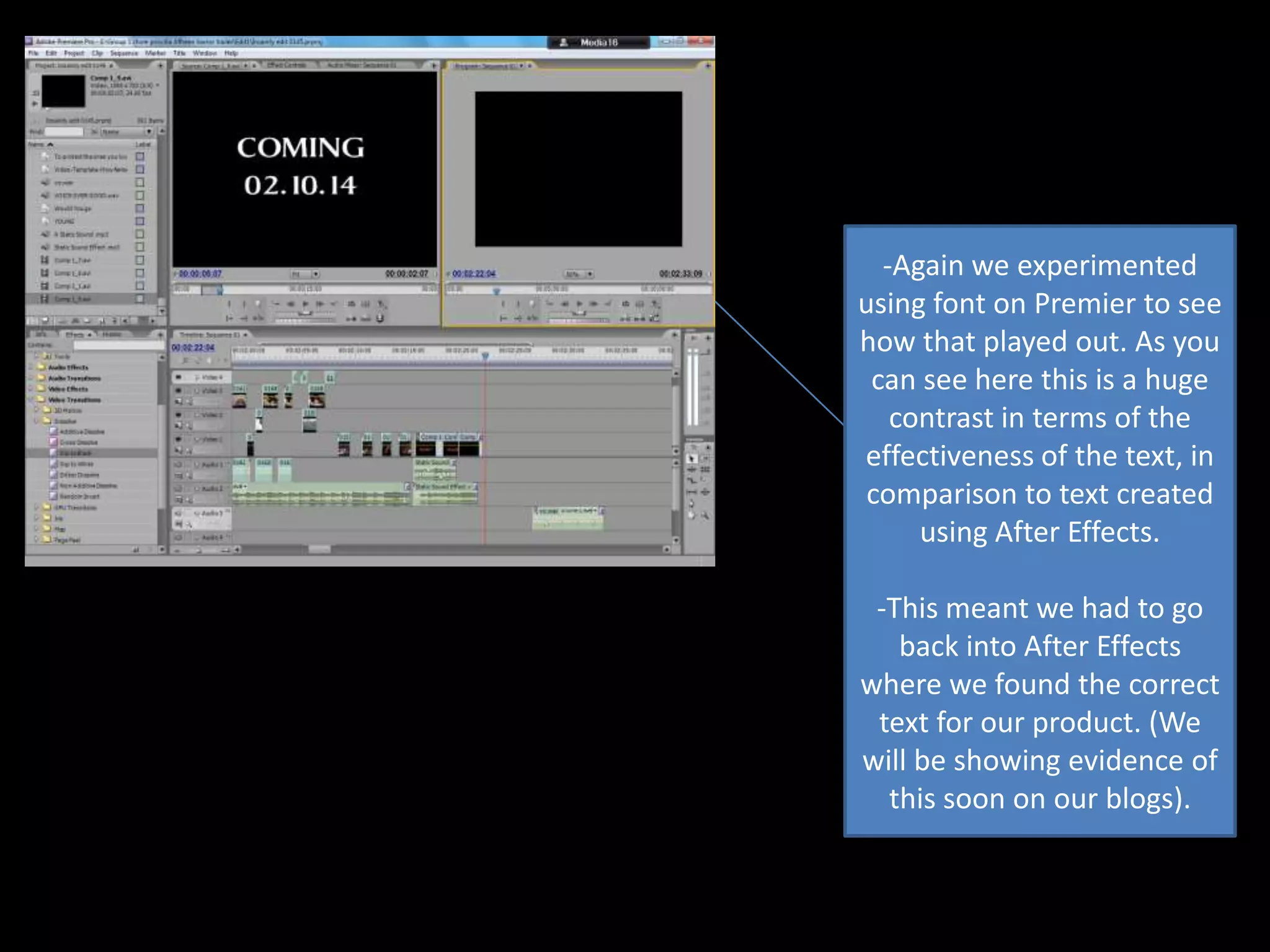Image resolution: width=1270 pixels, height=952 pixels.
Task: Expand the 3D Motion folder
Action: (x=37, y=410)
